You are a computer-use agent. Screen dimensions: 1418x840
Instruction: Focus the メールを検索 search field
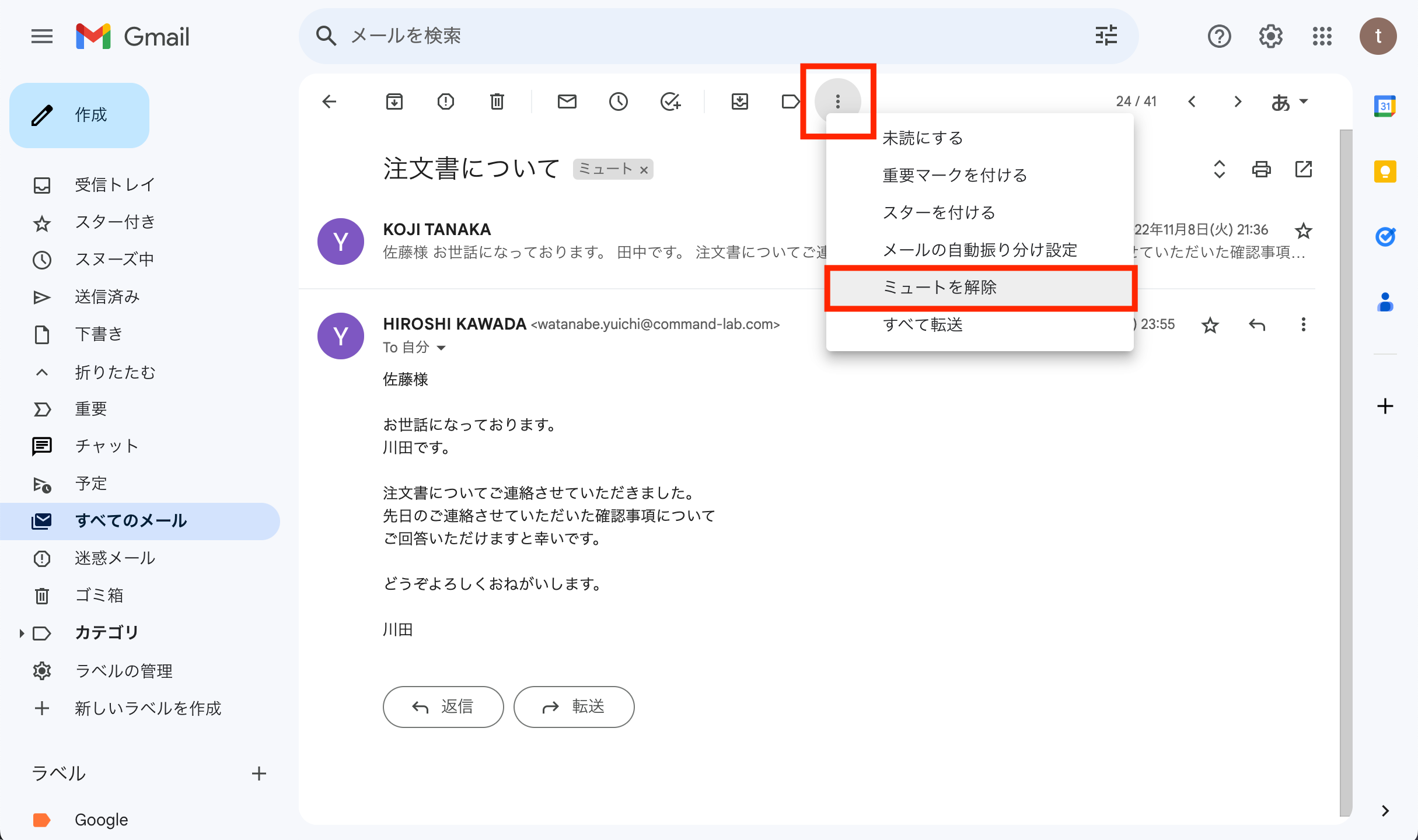point(718,36)
